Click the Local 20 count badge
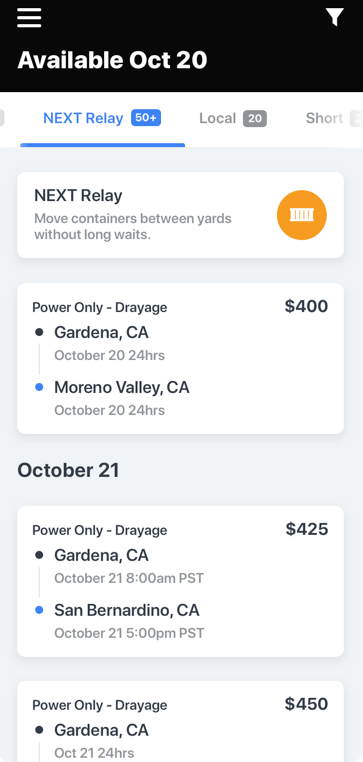This screenshot has width=363, height=762. (255, 119)
